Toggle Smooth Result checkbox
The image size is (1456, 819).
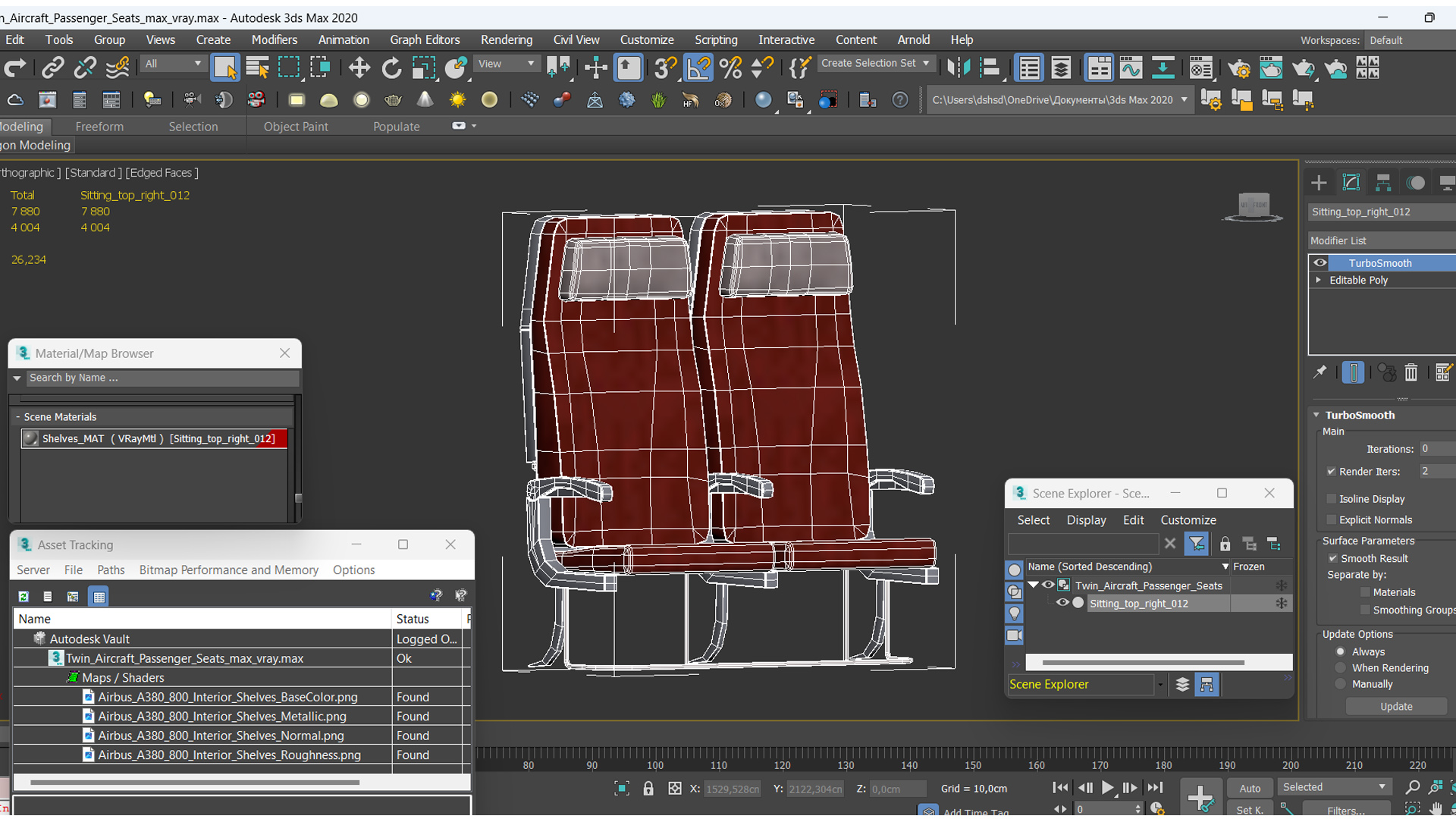pos(1332,558)
